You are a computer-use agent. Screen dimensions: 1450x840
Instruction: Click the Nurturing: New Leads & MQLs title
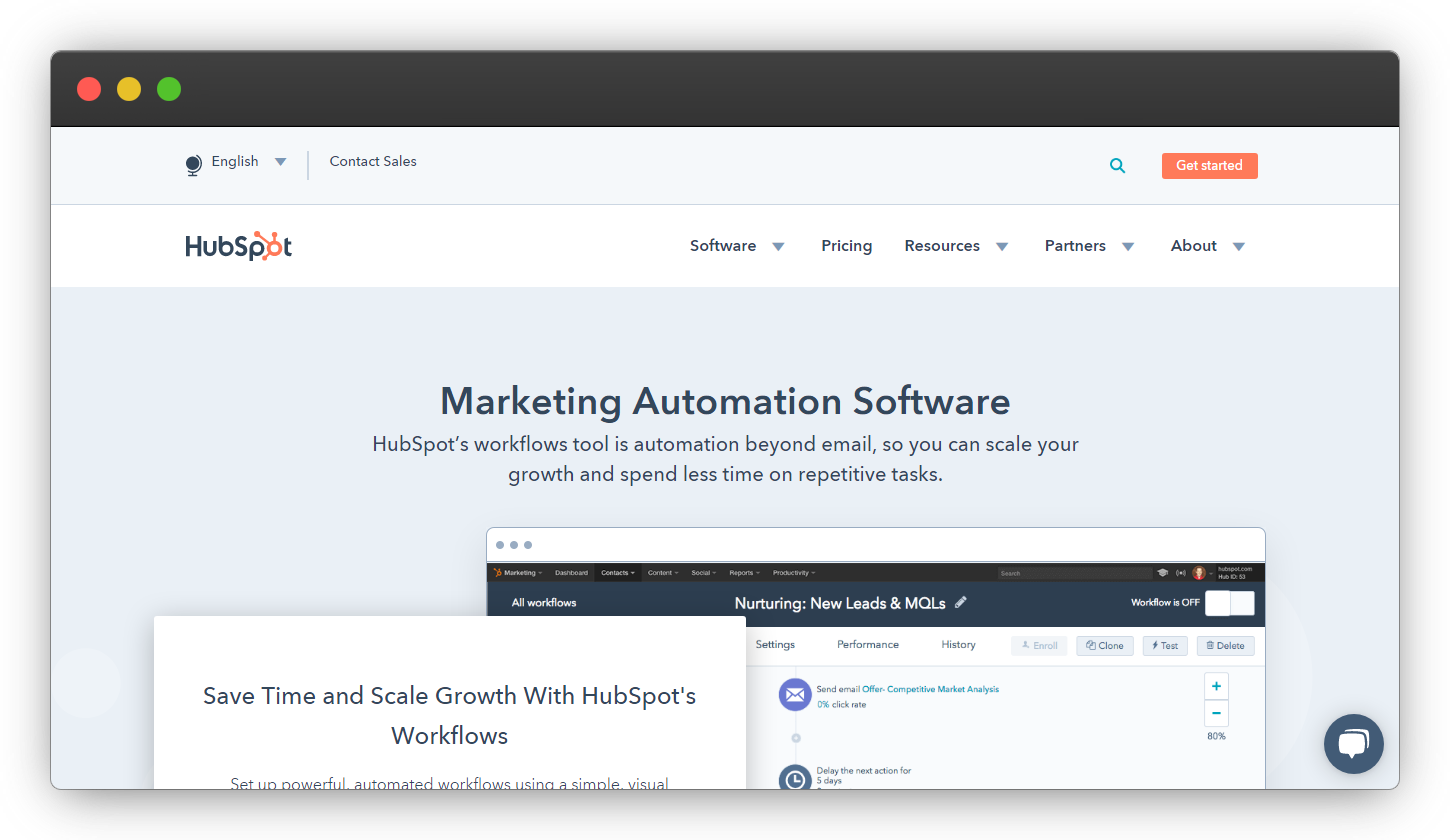click(x=840, y=603)
